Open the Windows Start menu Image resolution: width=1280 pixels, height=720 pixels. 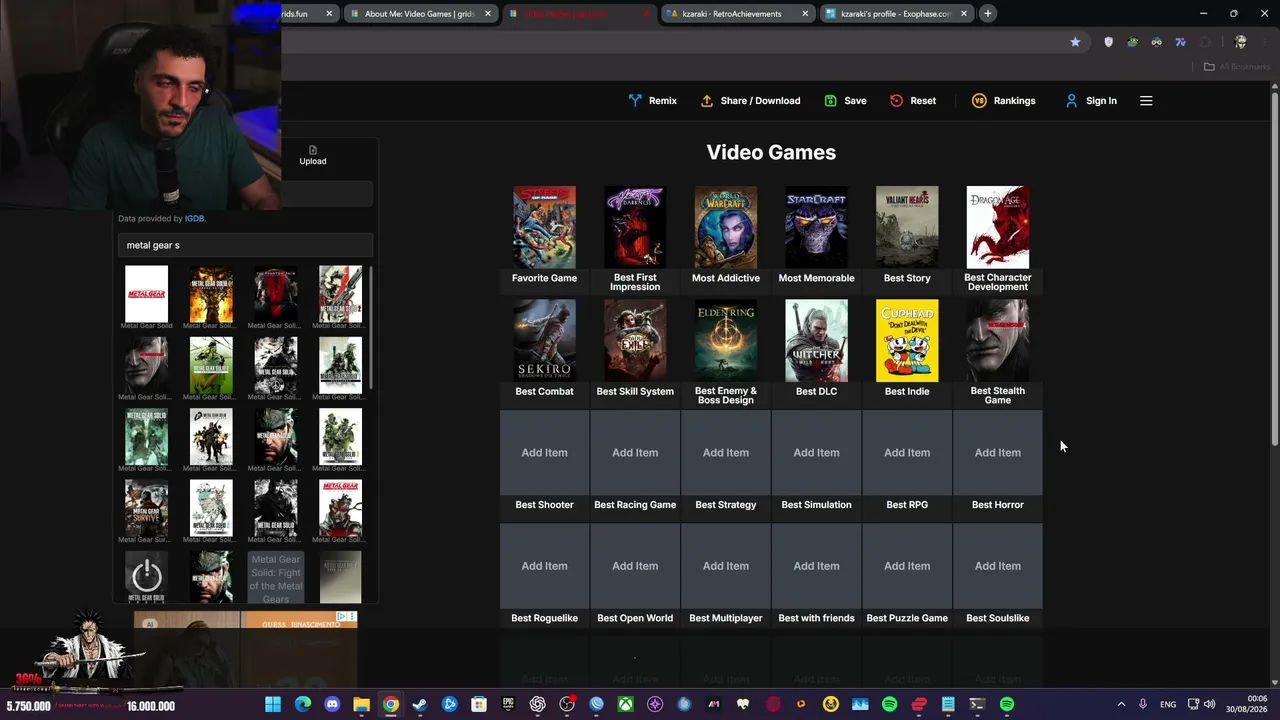[x=273, y=705]
